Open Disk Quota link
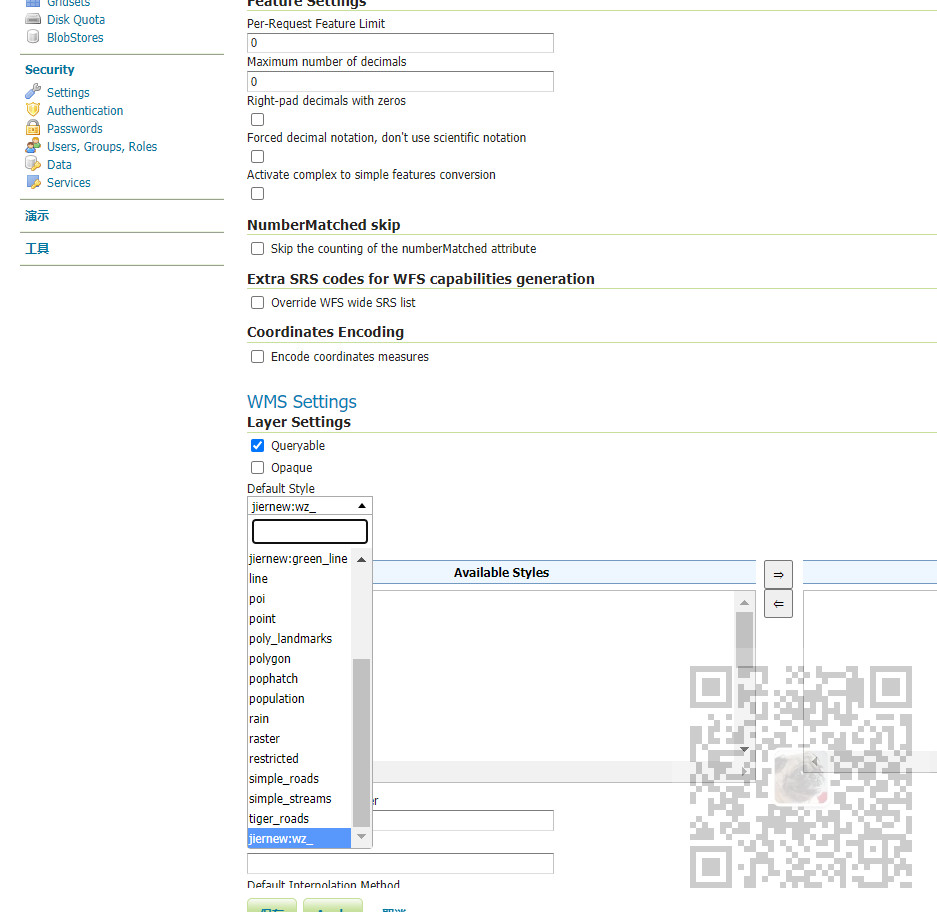 (x=76, y=19)
